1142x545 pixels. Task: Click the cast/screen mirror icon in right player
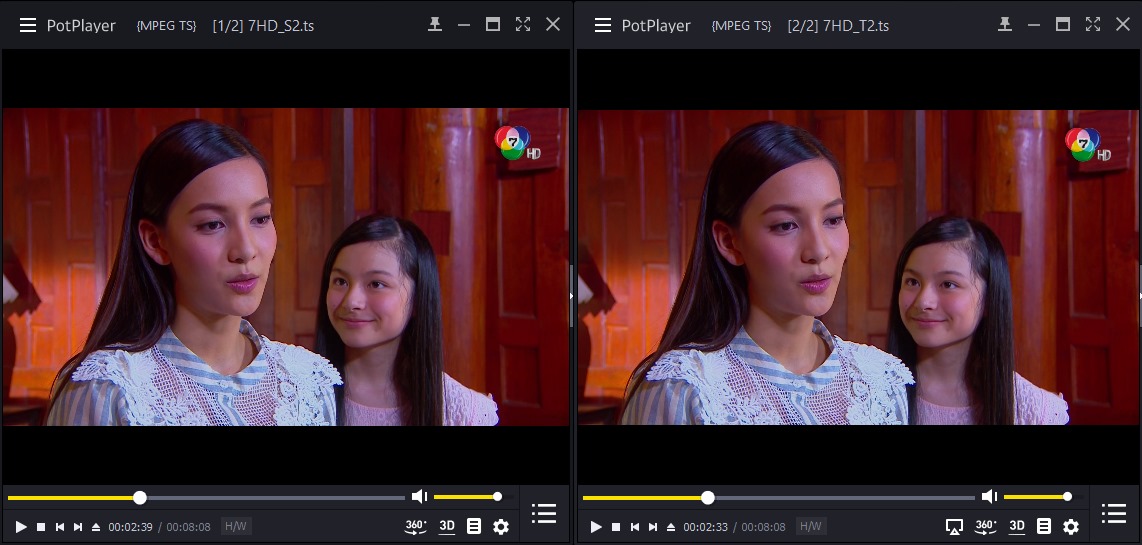coord(954,526)
